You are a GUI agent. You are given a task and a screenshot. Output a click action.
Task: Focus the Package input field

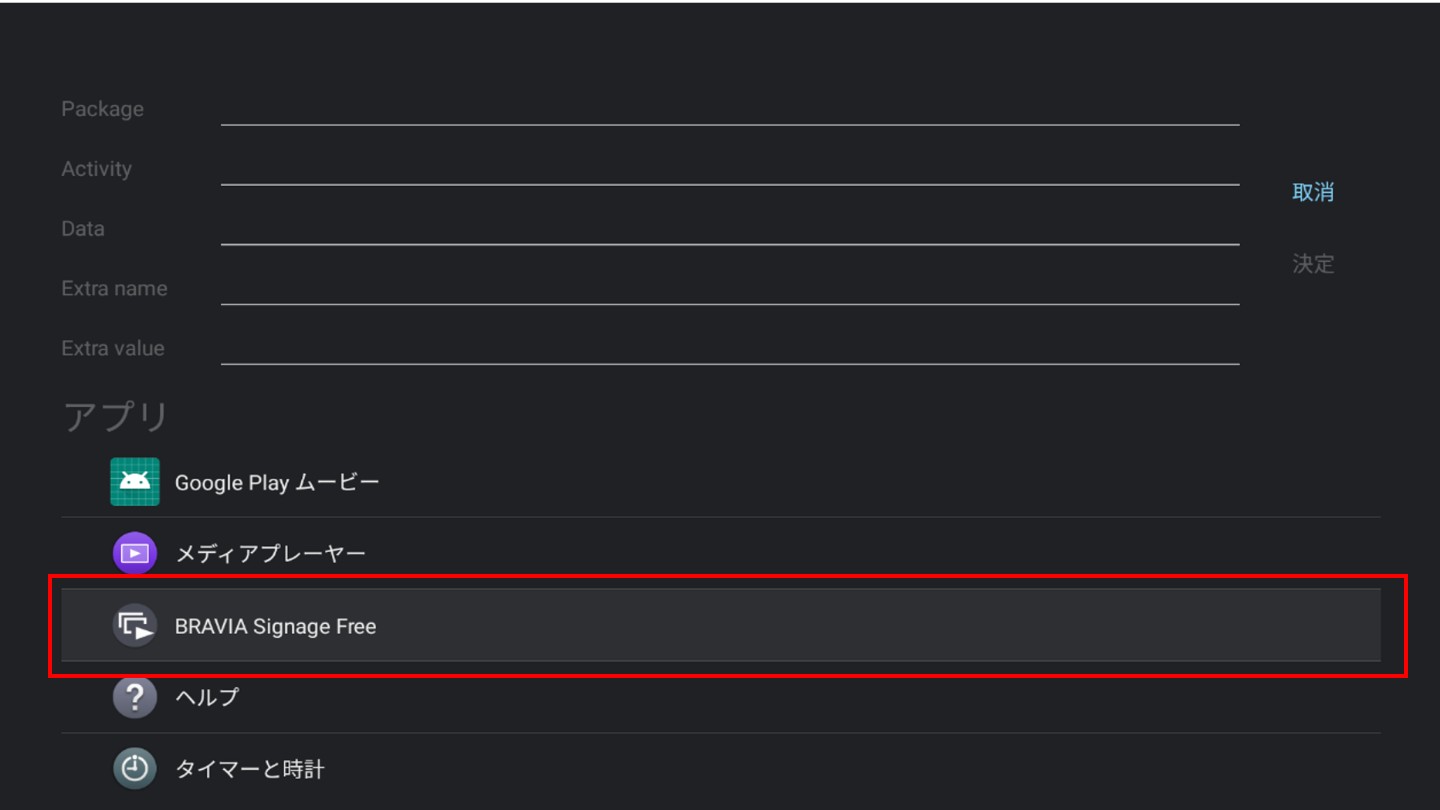coord(730,110)
